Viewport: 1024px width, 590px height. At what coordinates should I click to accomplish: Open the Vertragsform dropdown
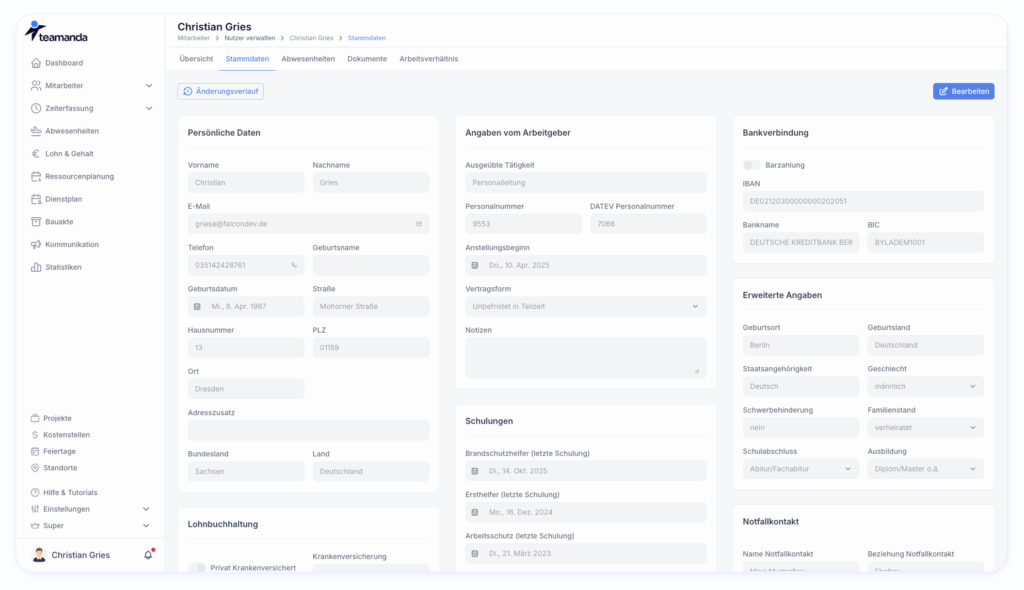click(x=585, y=306)
